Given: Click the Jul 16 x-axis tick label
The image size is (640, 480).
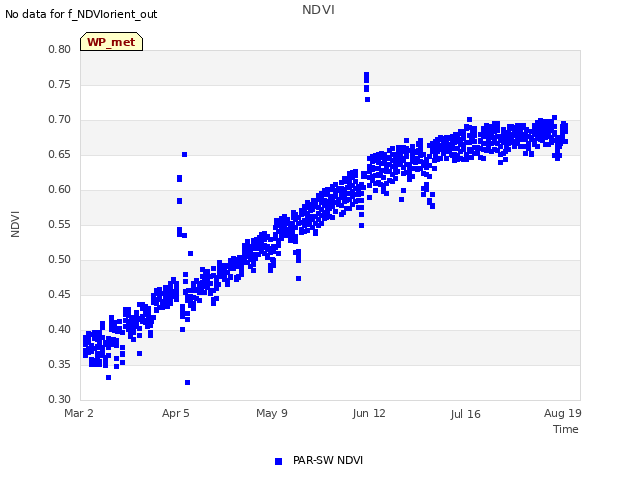Looking at the screenshot, I should tap(466, 414).
